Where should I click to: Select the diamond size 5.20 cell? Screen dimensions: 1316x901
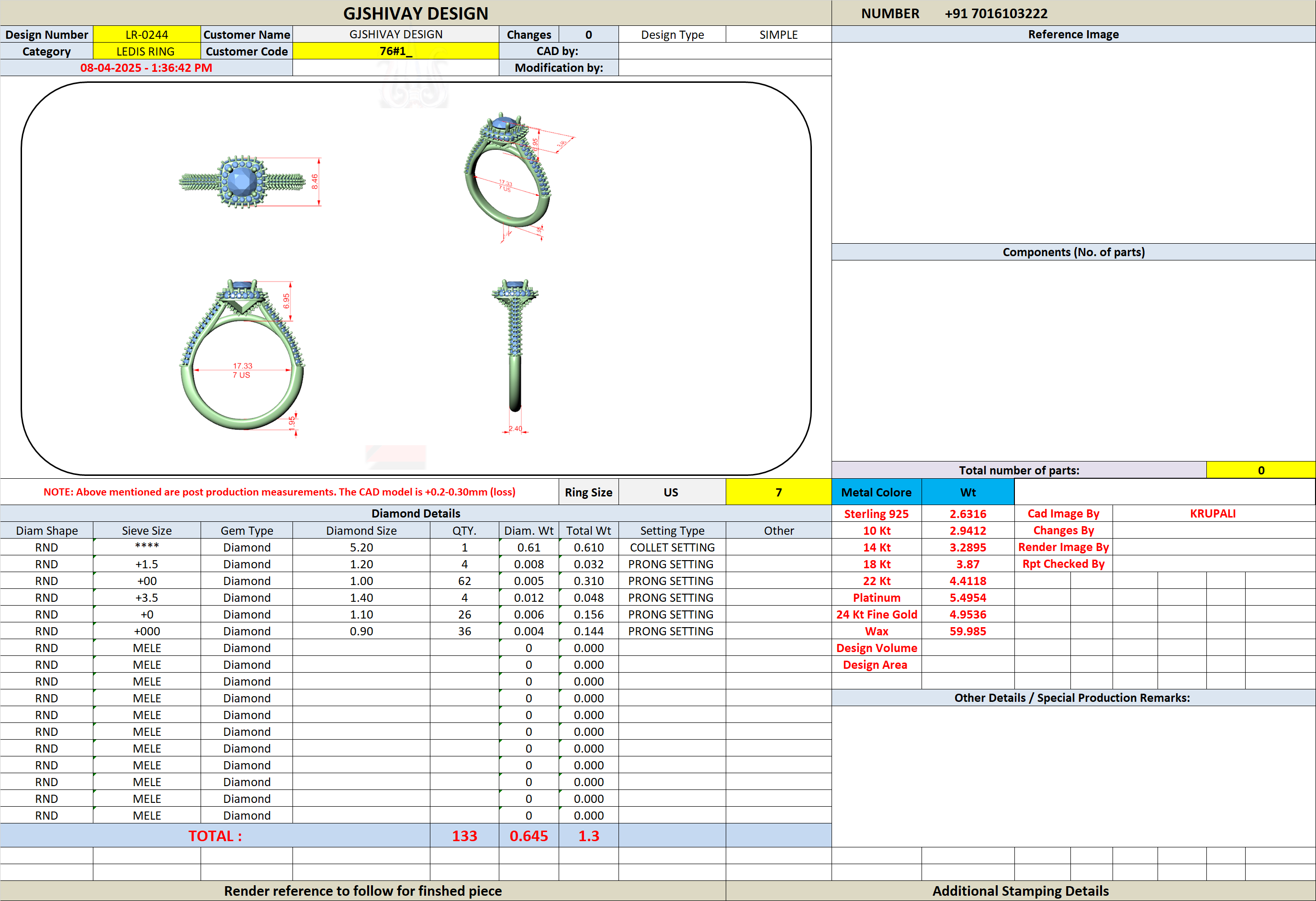coord(361,548)
